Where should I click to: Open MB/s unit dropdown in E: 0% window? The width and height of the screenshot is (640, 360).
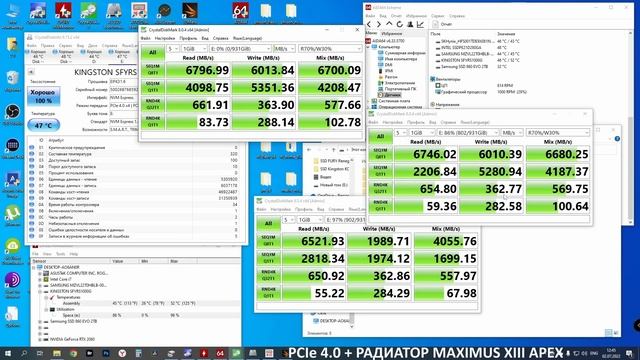[284, 49]
